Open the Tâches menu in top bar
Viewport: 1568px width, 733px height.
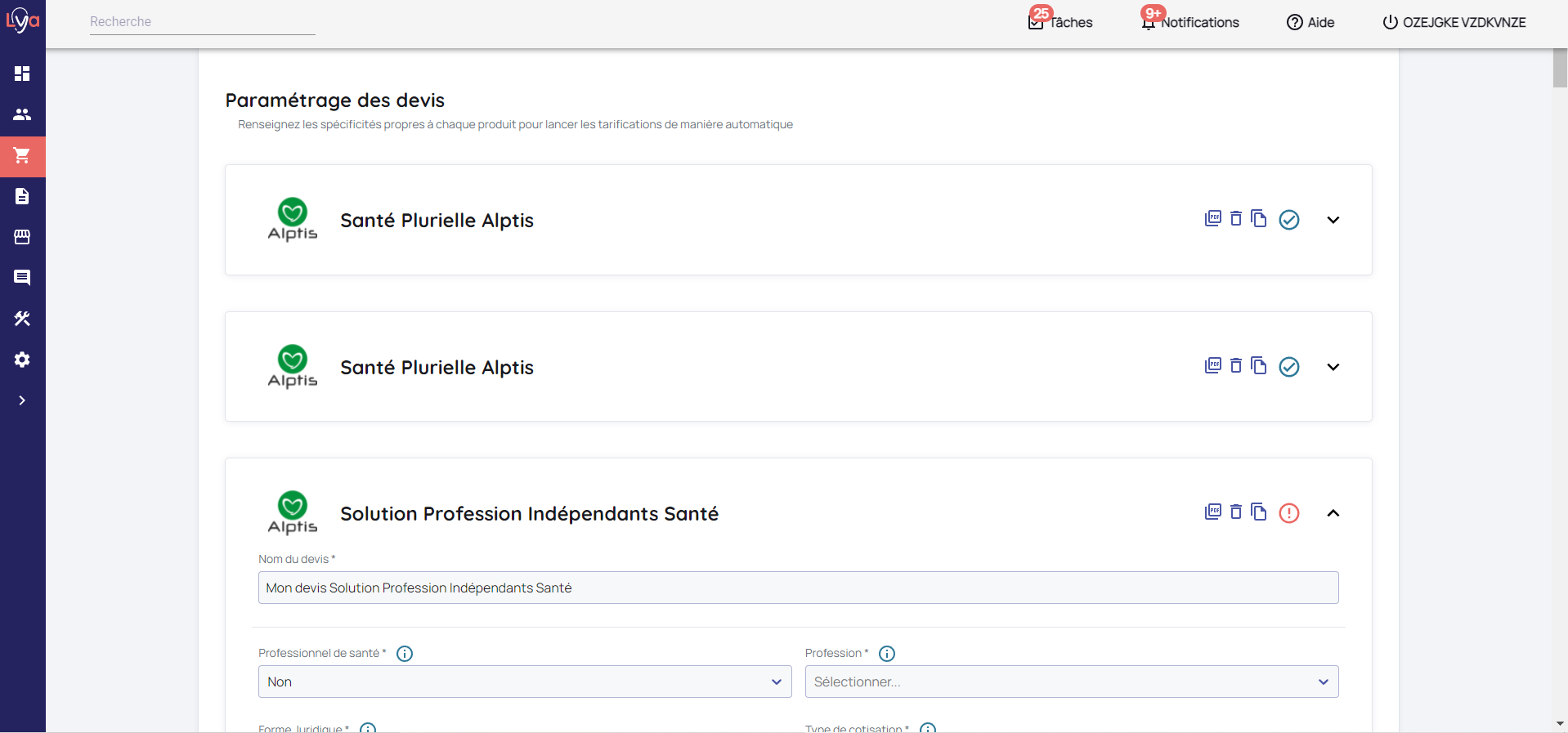coord(1061,22)
